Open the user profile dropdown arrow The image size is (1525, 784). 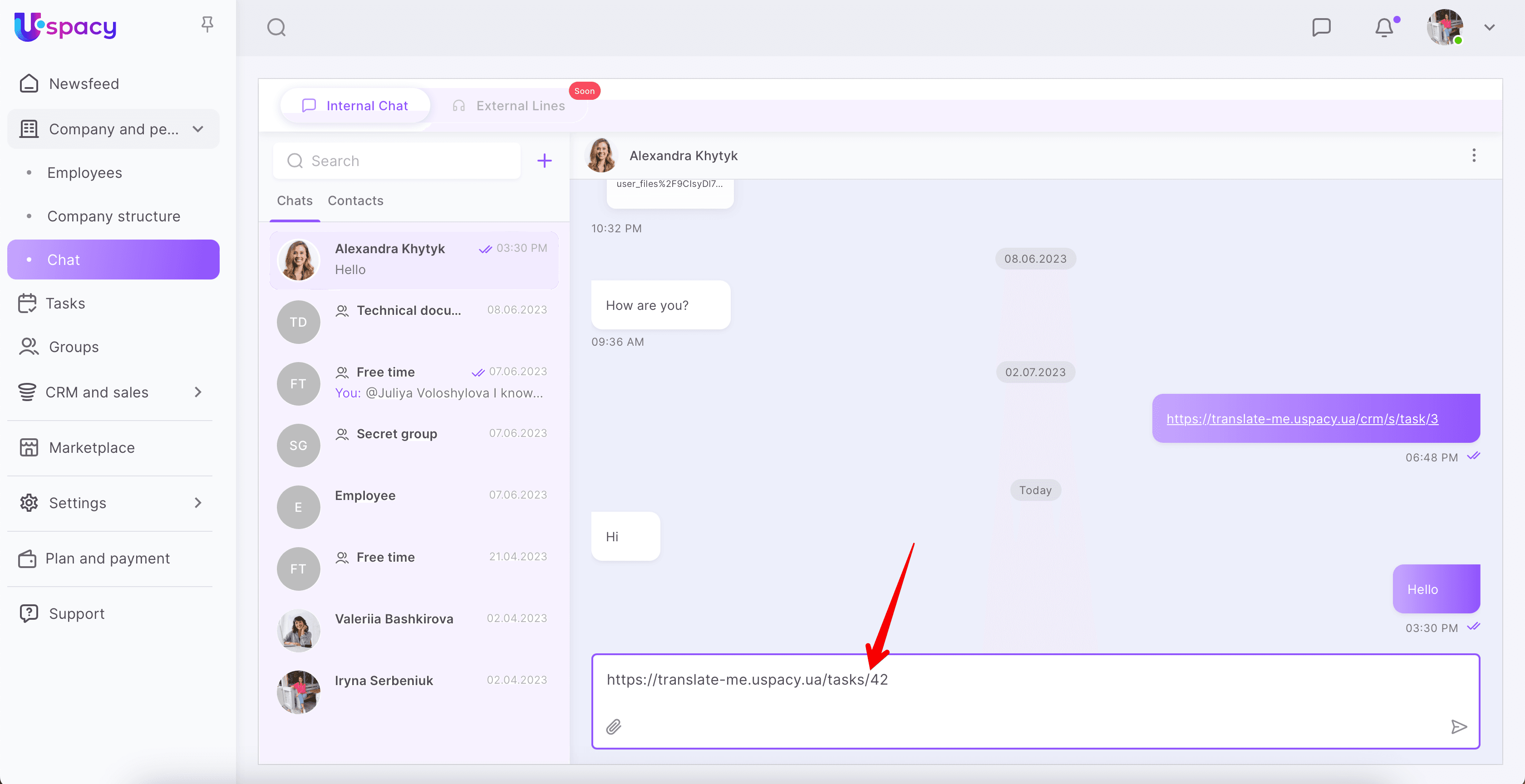tap(1490, 27)
